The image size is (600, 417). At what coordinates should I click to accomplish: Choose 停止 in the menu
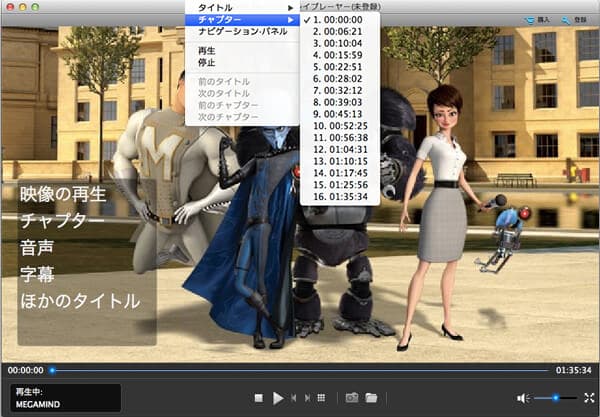[x=208, y=62]
